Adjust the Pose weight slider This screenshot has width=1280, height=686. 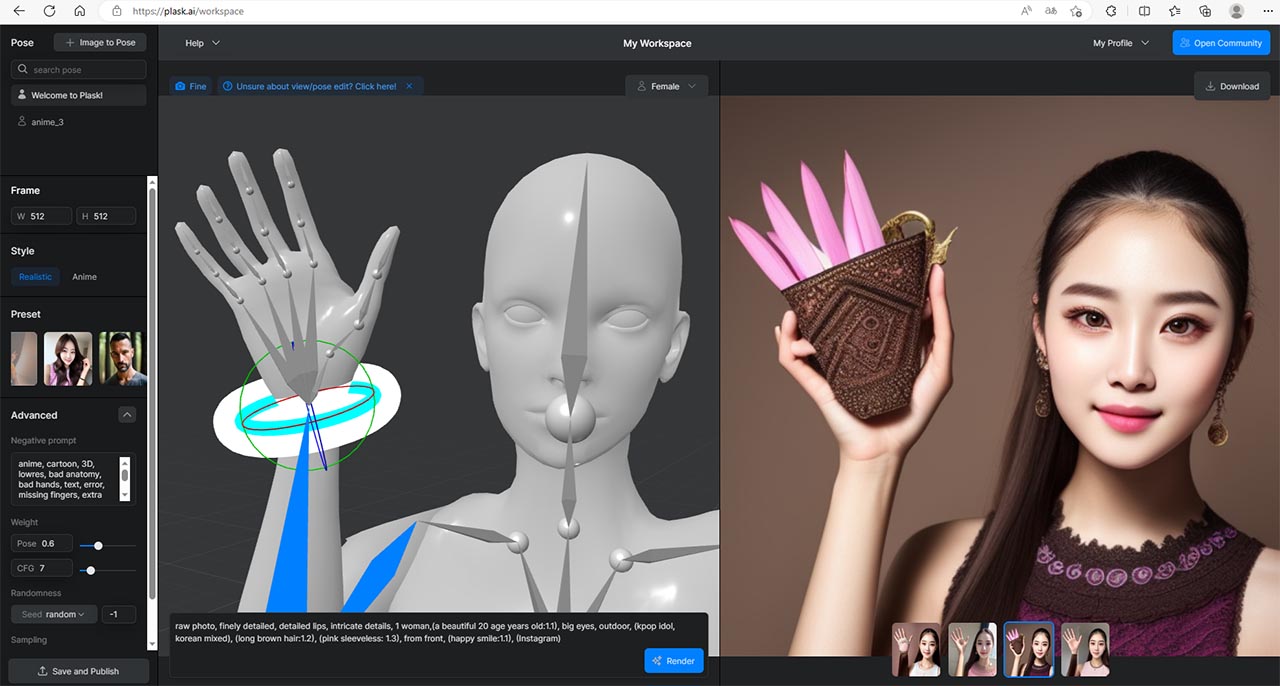click(98, 545)
